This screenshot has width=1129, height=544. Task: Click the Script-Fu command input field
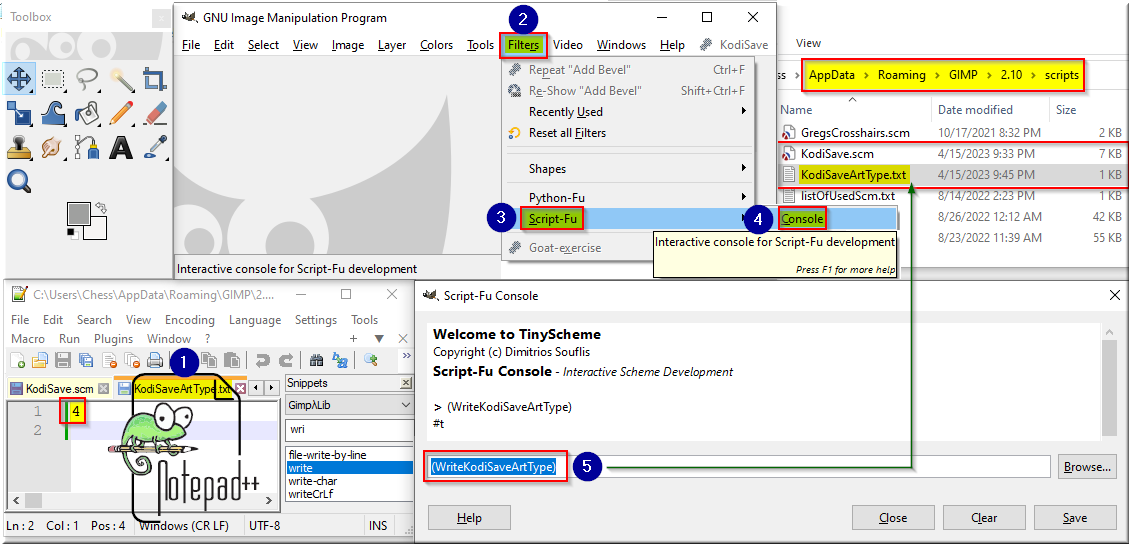point(740,466)
